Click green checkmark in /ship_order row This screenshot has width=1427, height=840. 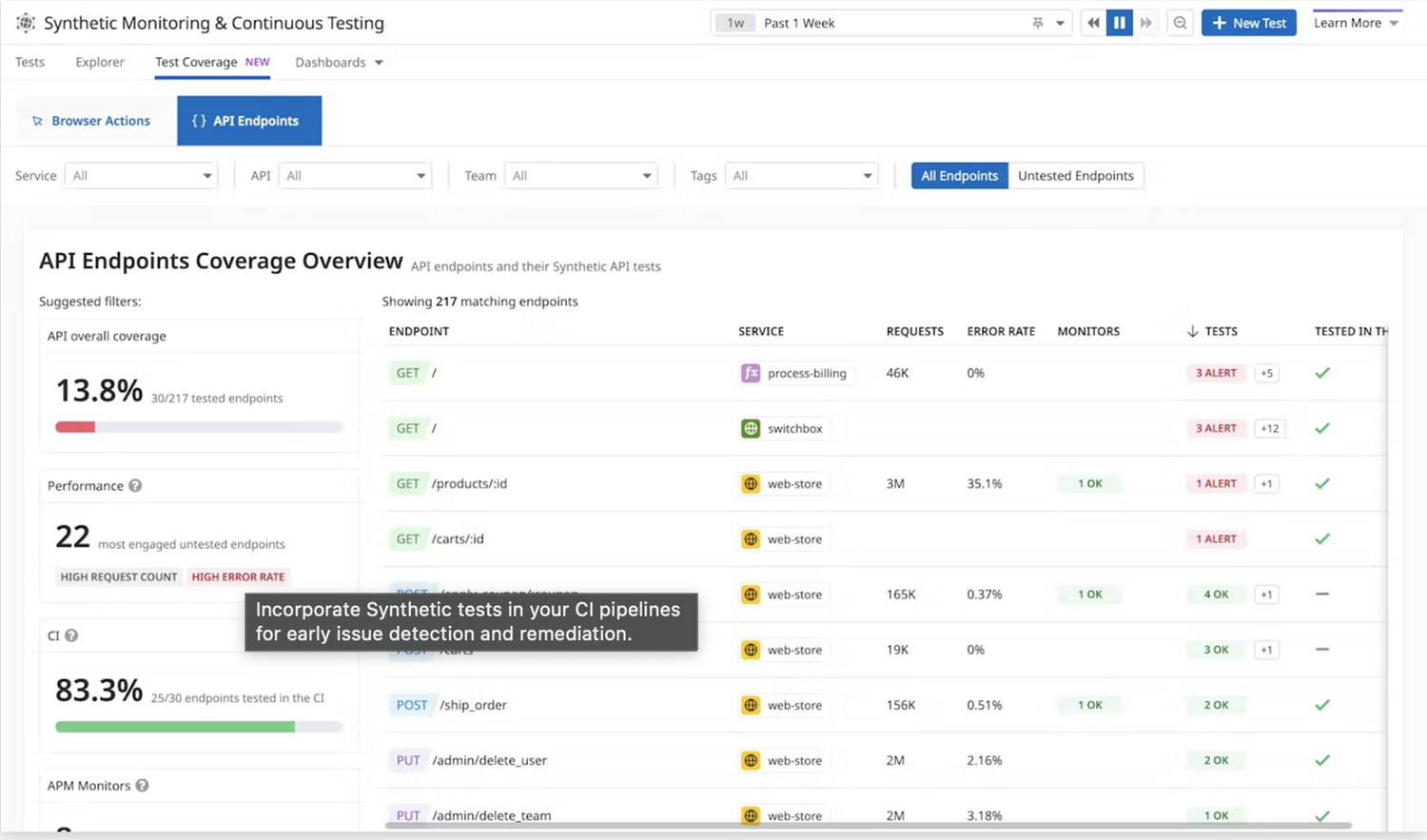(1322, 705)
